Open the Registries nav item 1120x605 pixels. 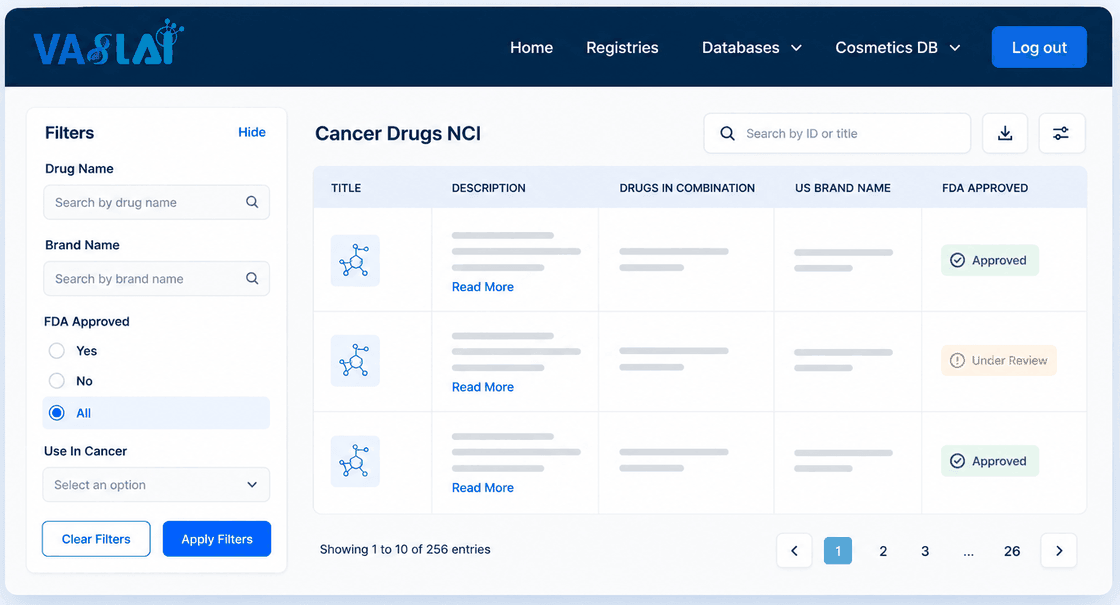click(622, 48)
